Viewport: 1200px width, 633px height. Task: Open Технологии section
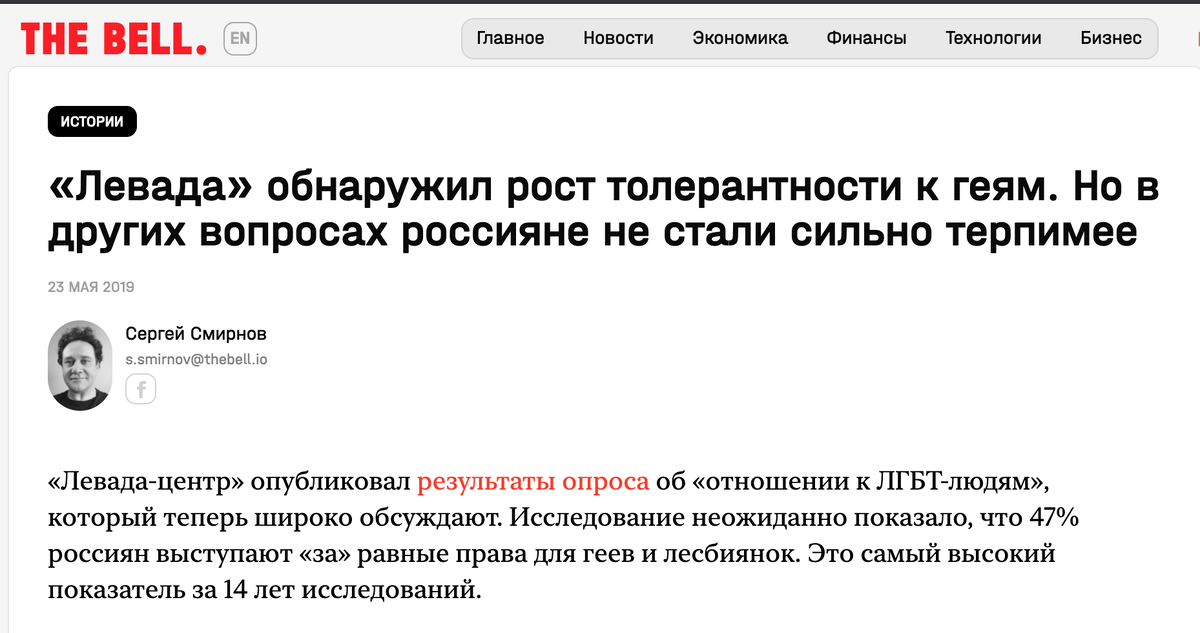[x=993, y=38]
